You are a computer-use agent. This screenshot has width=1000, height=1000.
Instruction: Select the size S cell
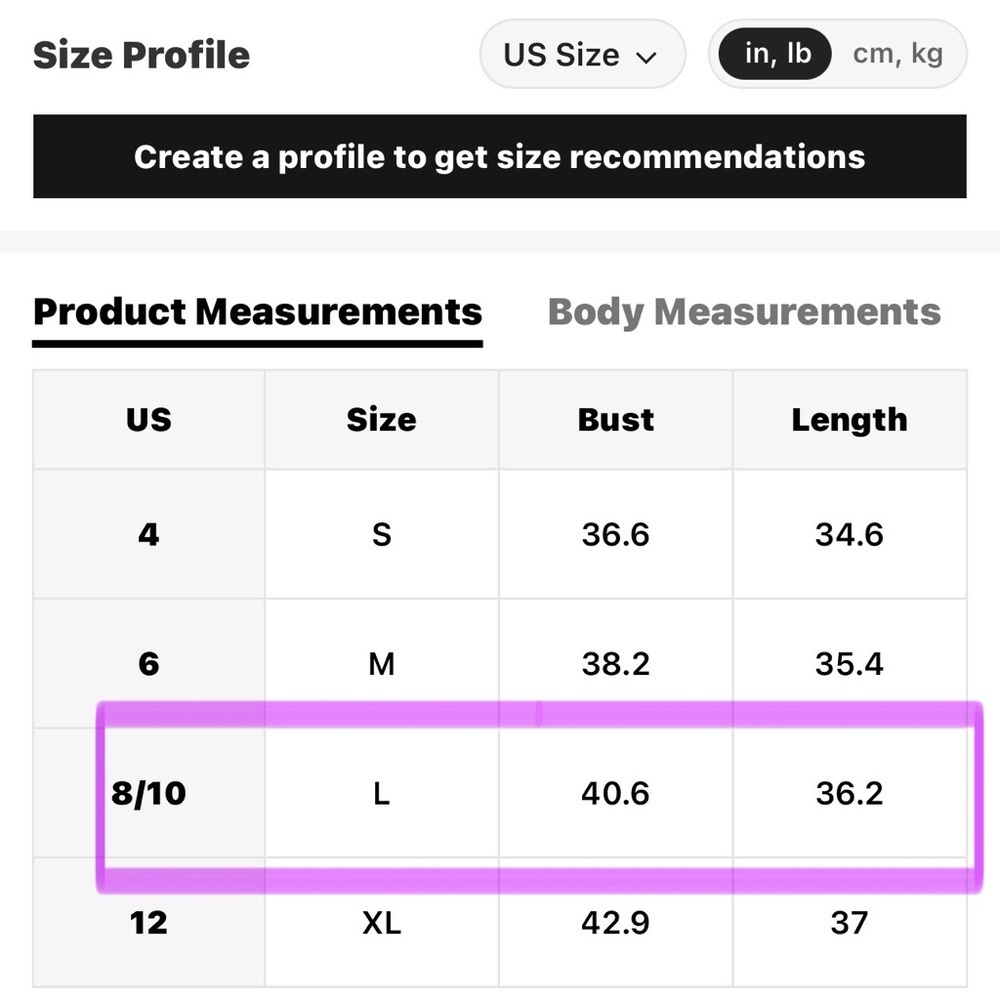381,534
